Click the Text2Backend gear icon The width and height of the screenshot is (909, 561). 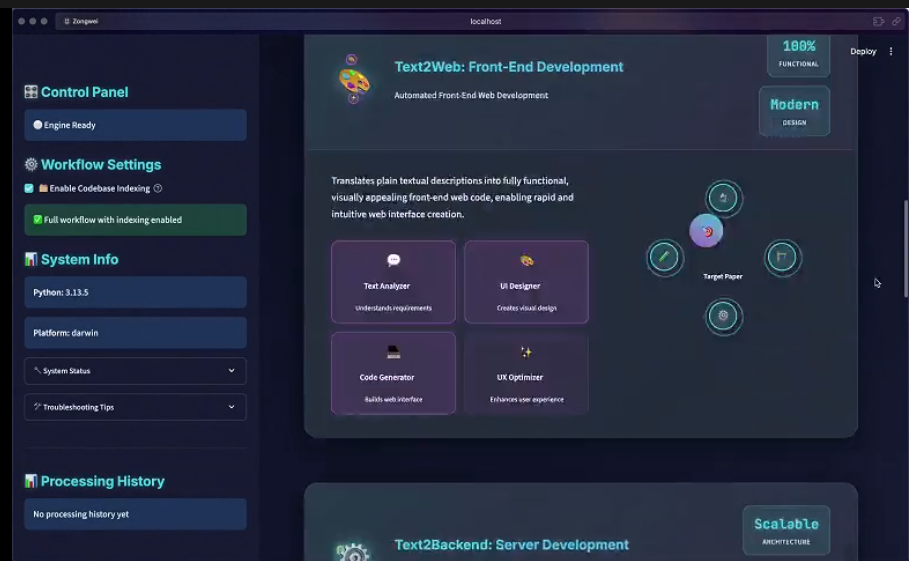pyautogui.click(x=352, y=552)
